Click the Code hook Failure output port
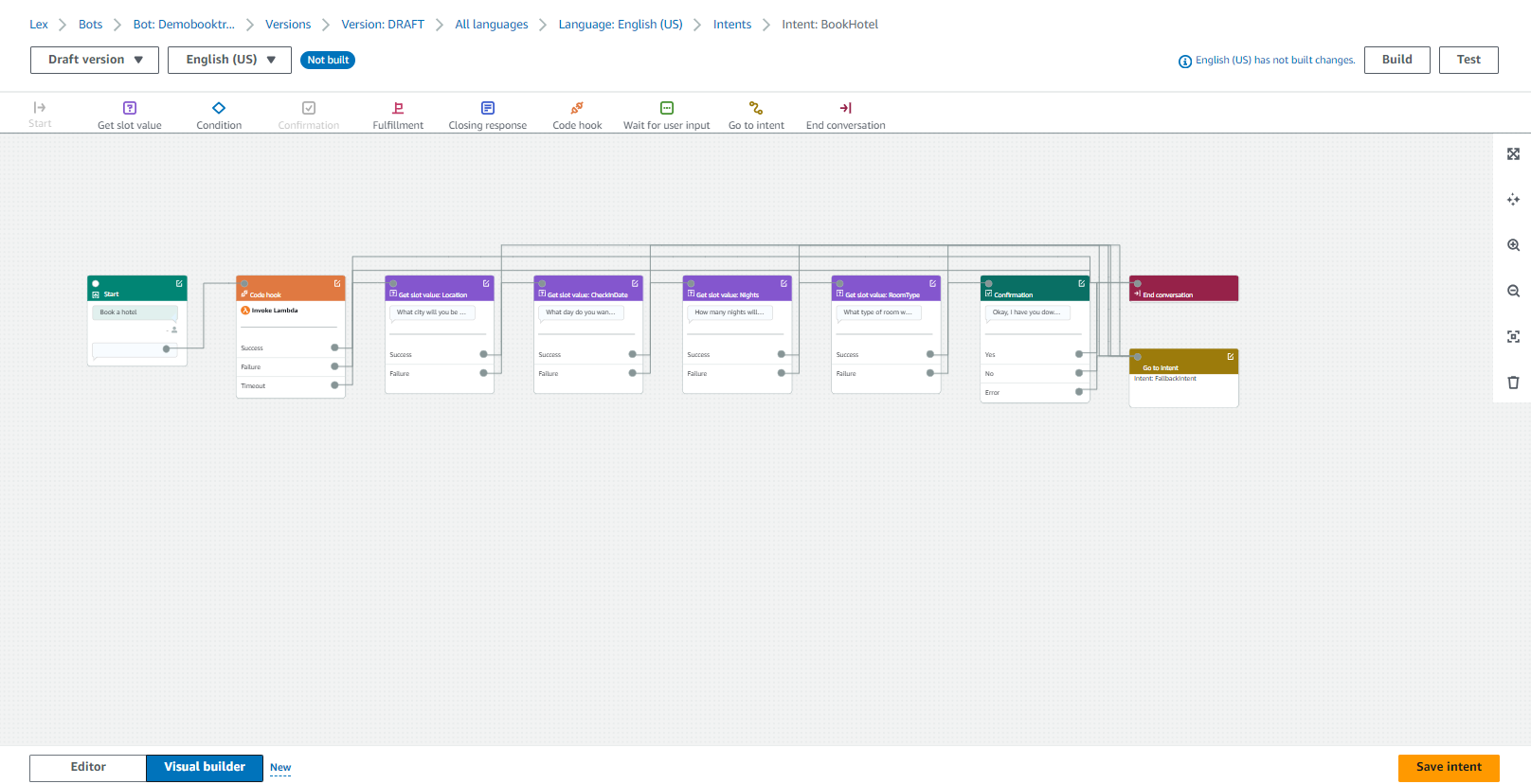Screen dimensions: 1531x784 pos(334,366)
